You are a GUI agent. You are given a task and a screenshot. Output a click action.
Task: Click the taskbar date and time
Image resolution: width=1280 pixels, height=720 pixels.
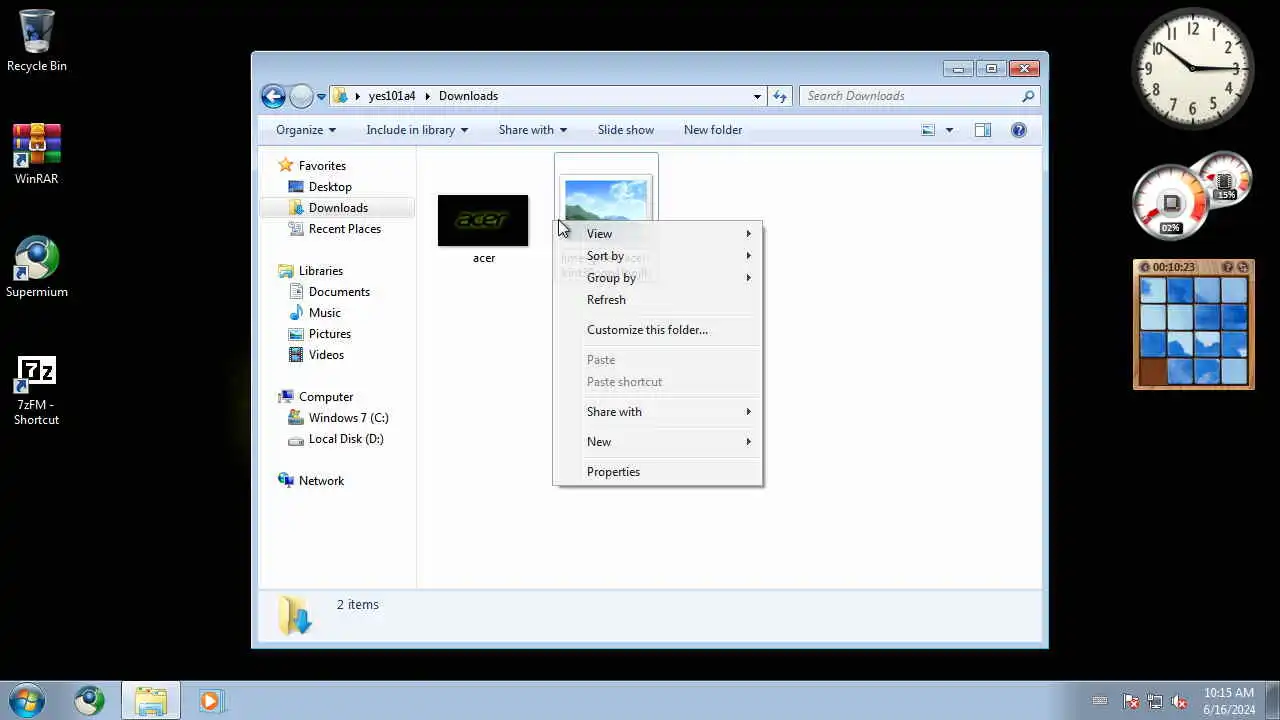[x=1229, y=701]
